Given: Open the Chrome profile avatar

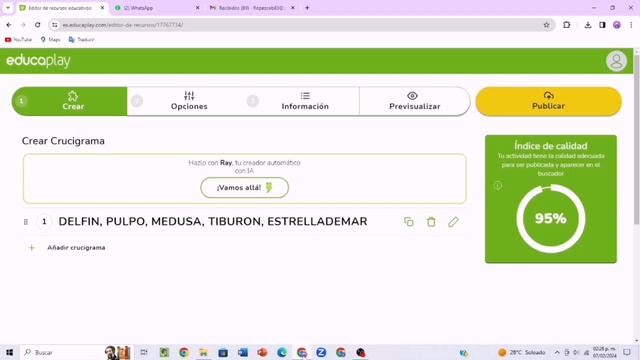Looking at the screenshot, I should coord(617,25).
